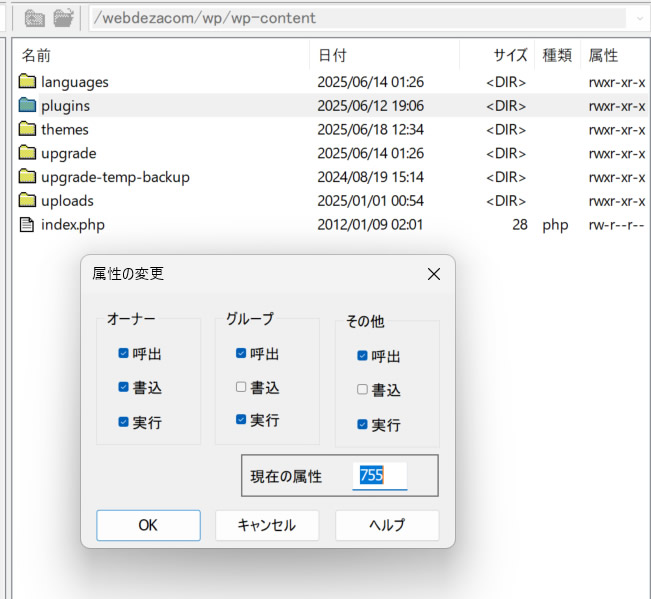Select the upgrade folder icon

[27, 153]
